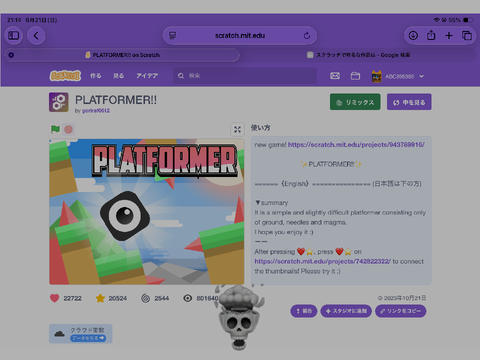480x360 pixels.
Task: Click the green リミックス button
Action: (355, 102)
